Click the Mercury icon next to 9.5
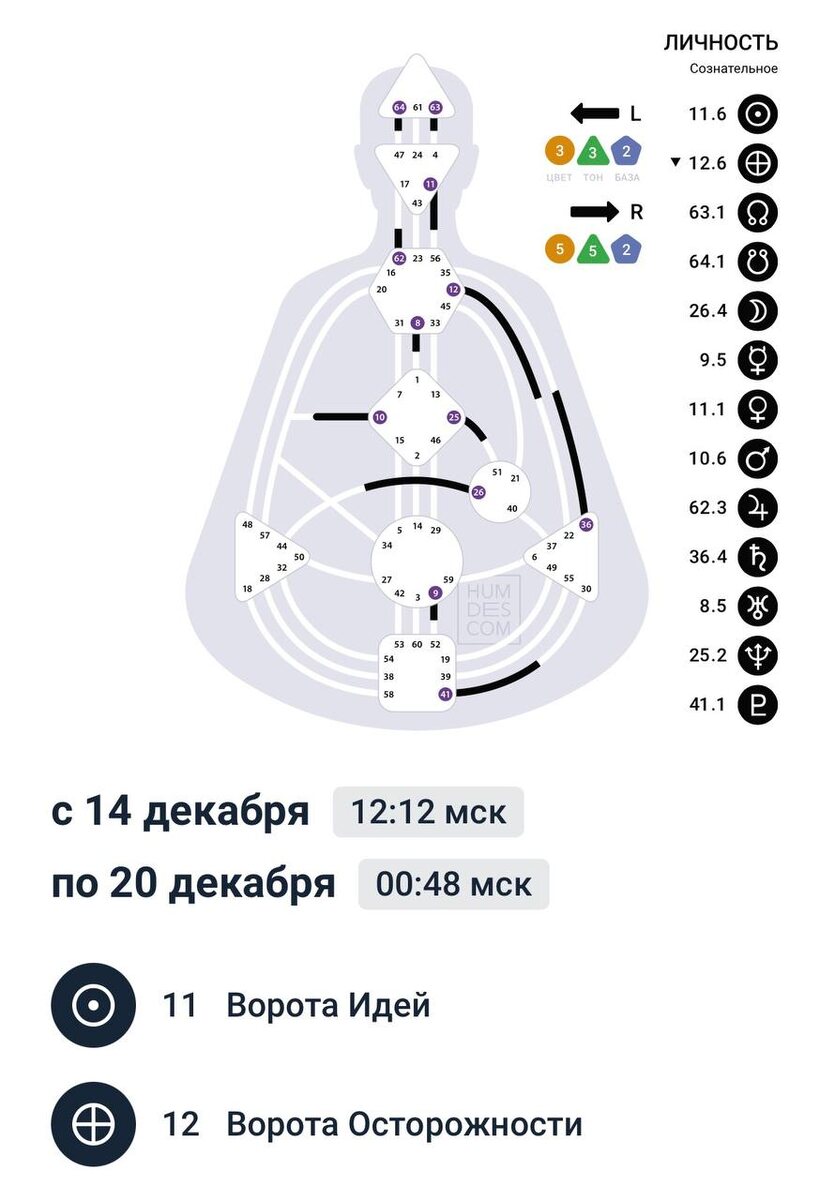The height and width of the screenshot is (1200, 835). click(x=757, y=360)
